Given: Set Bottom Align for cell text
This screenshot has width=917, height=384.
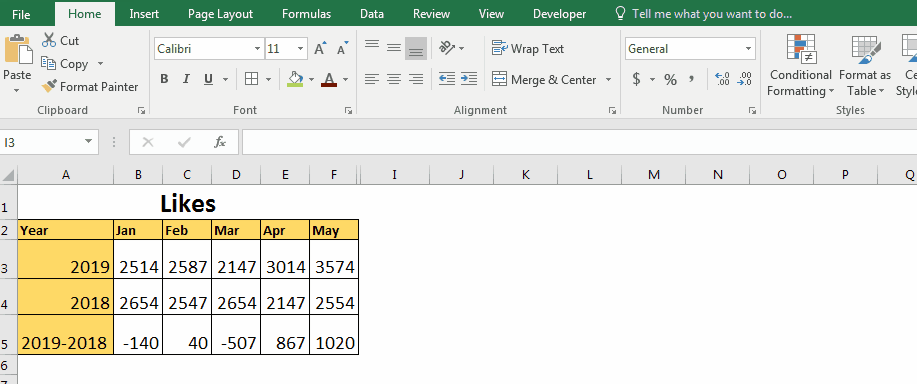Looking at the screenshot, I should point(416,49).
